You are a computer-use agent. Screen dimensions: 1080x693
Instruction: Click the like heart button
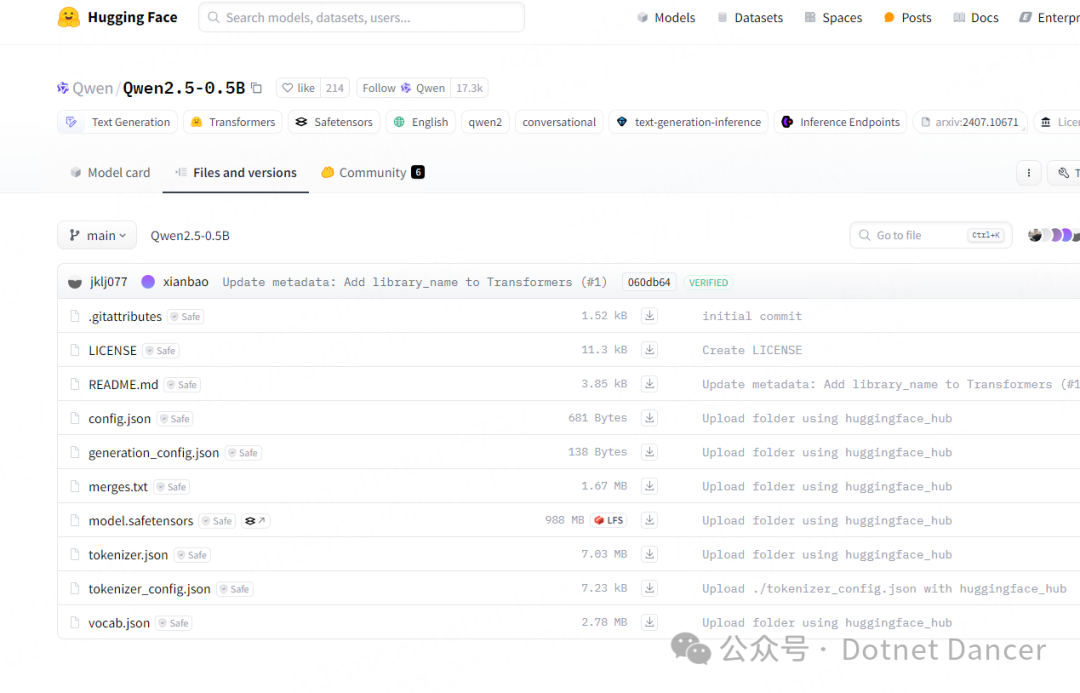coord(298,87)
